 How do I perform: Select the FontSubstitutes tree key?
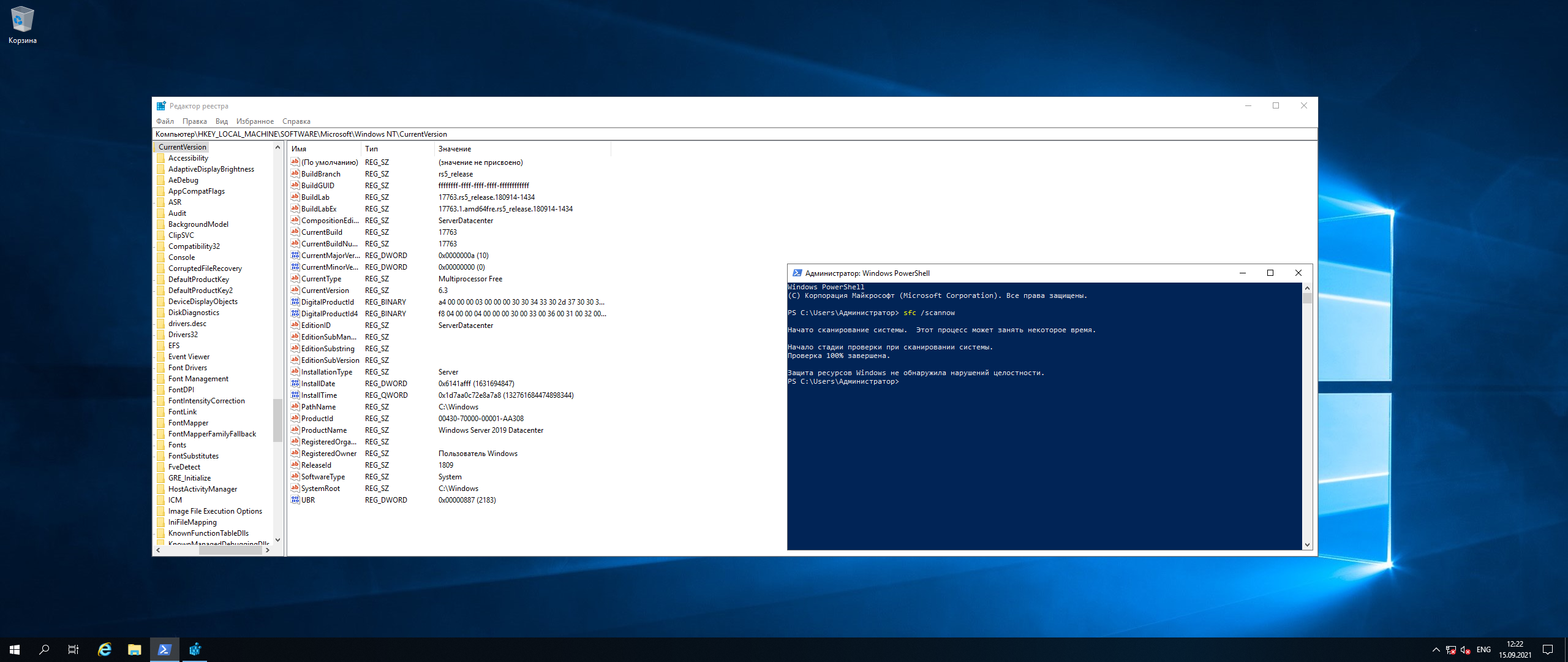[x=193, y=456]
